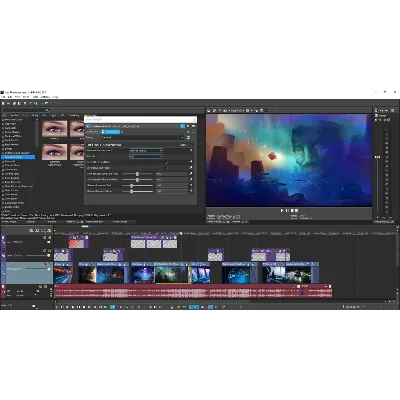This screenshot has height=400, width=400.
Task: Click the Master bus volume fader
Action: click(x=378, y=157)
